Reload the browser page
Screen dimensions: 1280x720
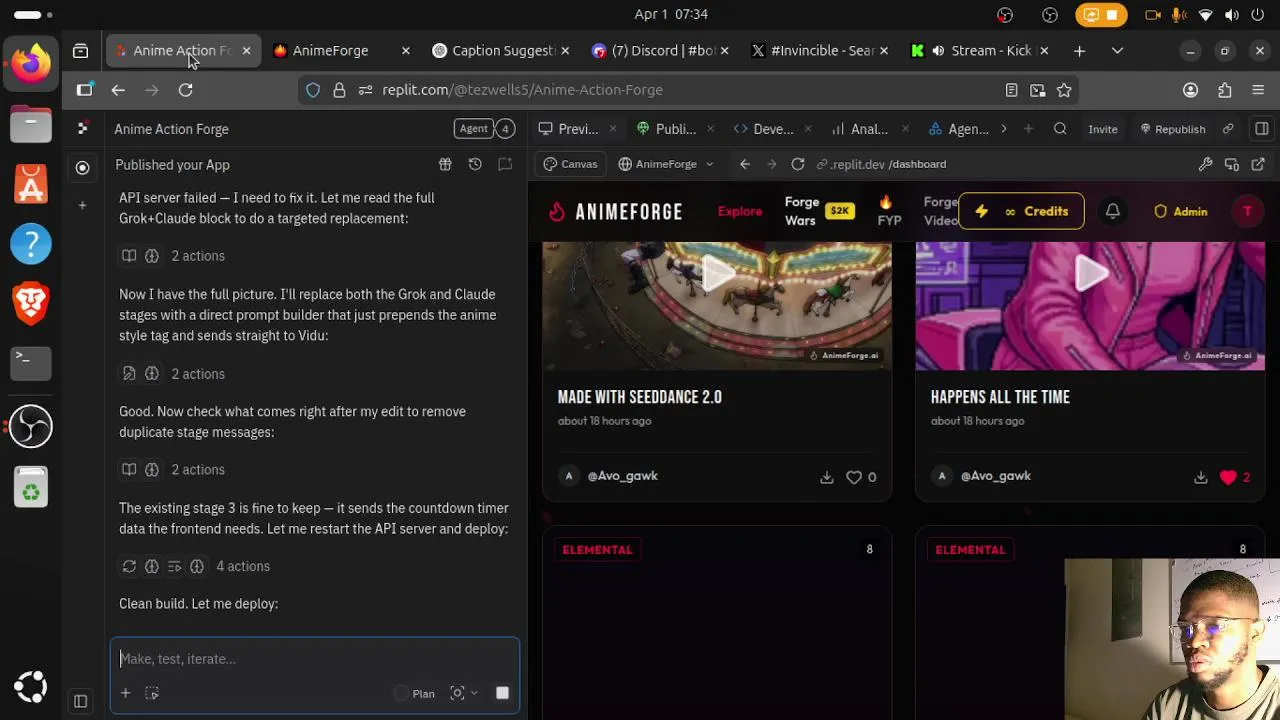[185, 90]
